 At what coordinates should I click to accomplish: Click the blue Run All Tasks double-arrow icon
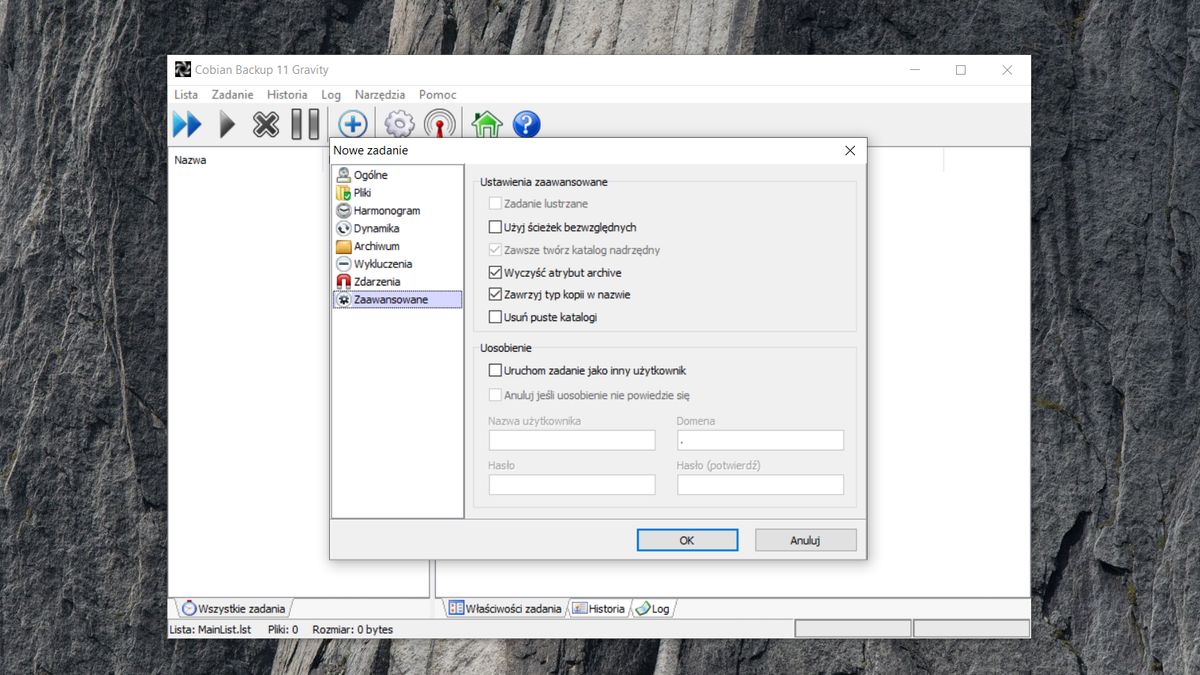coord(187,124)
